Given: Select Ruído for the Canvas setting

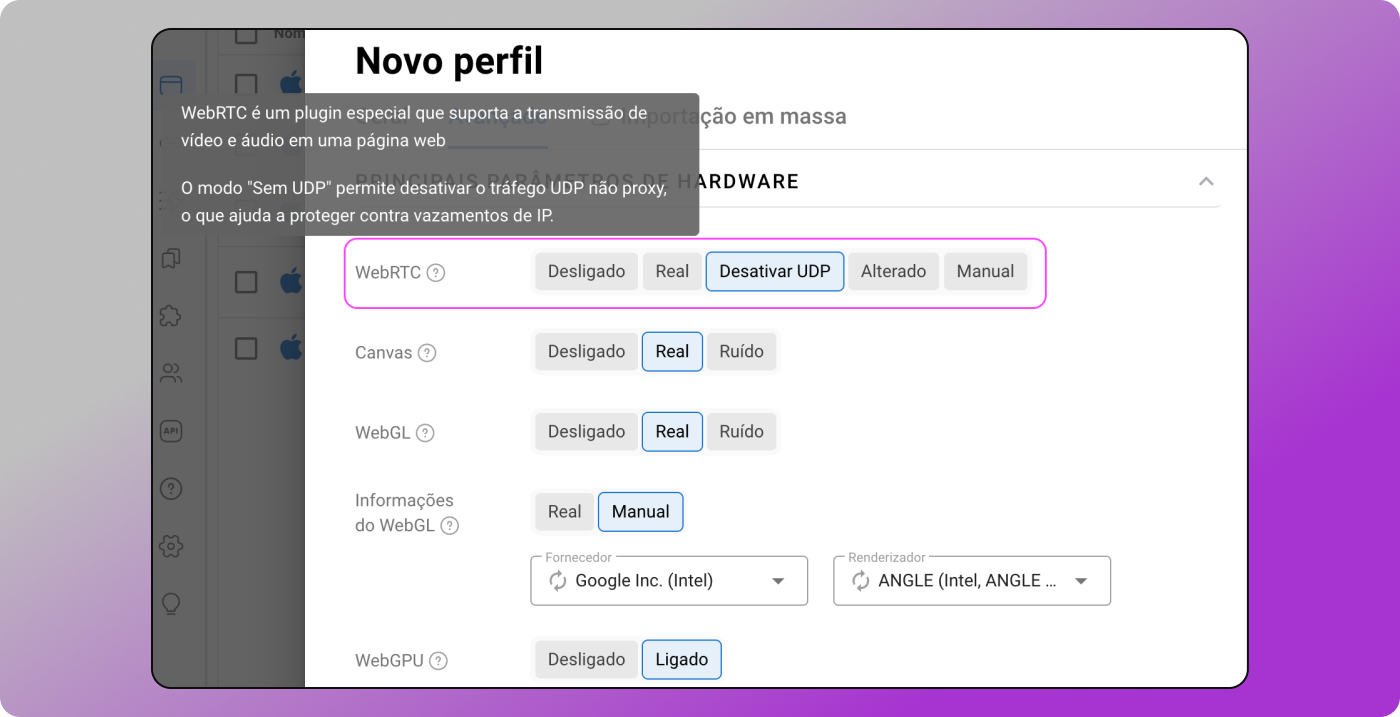Looking at the screenshot, I should click(741, 351).
